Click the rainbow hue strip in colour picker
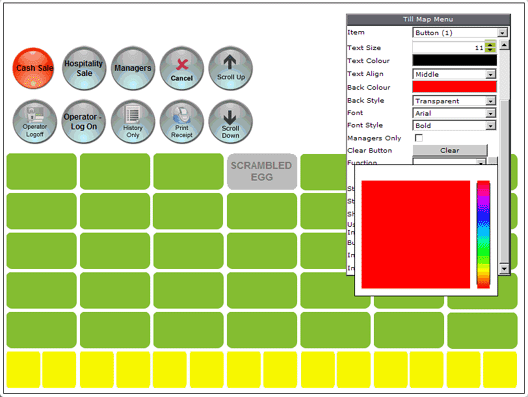Image resolution: width=528 pixels, height=397 pixels. 483,234
